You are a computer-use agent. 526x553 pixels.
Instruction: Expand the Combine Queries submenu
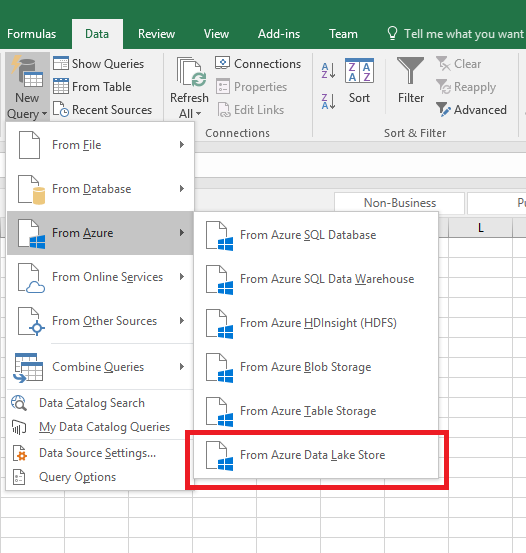pyautogui.click(x=100, y=367)
